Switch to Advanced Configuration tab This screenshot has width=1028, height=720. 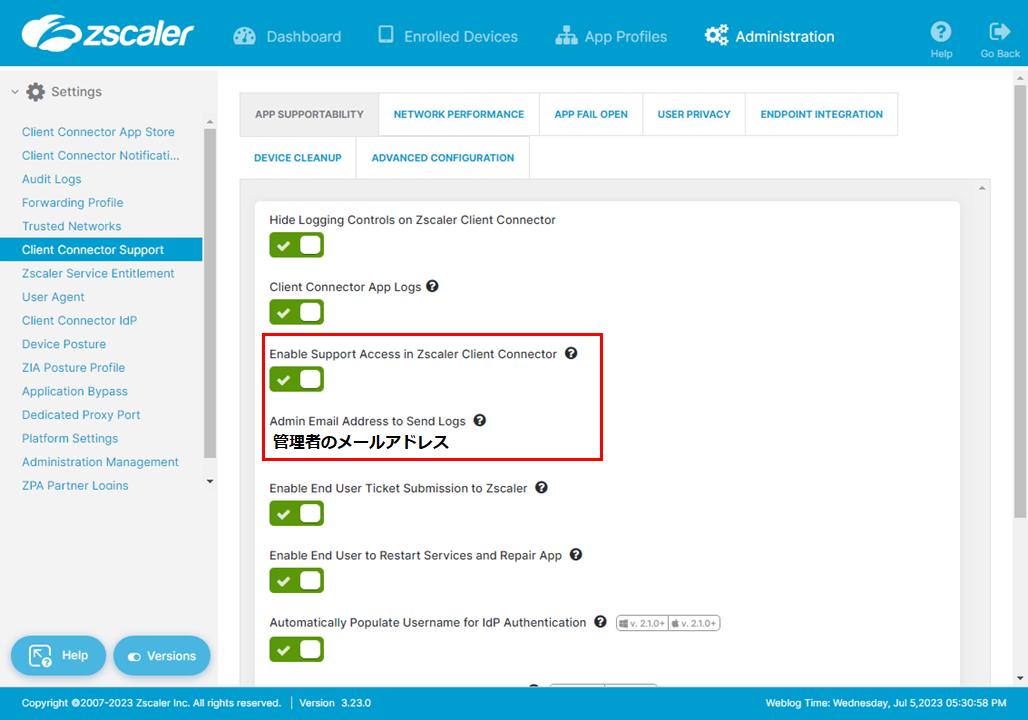tap(443, 157)
